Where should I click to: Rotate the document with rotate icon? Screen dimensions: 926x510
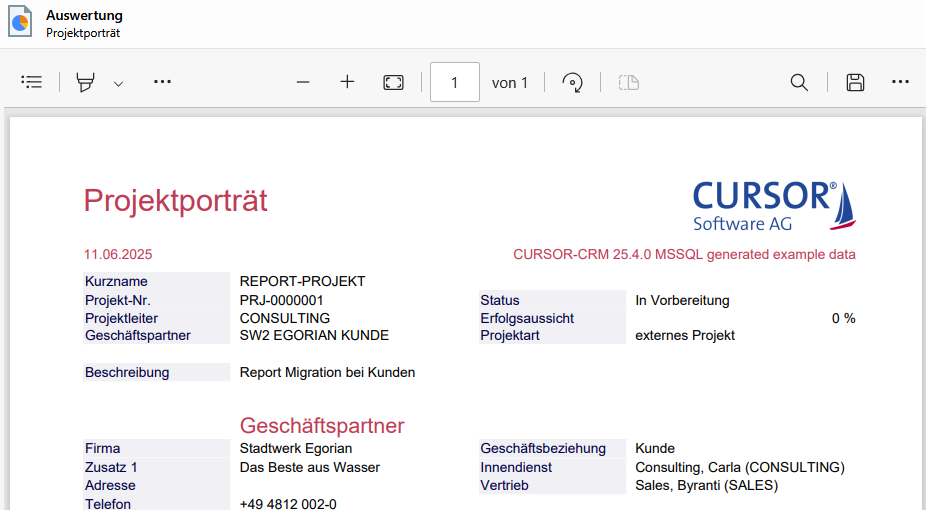coord(573,82)
